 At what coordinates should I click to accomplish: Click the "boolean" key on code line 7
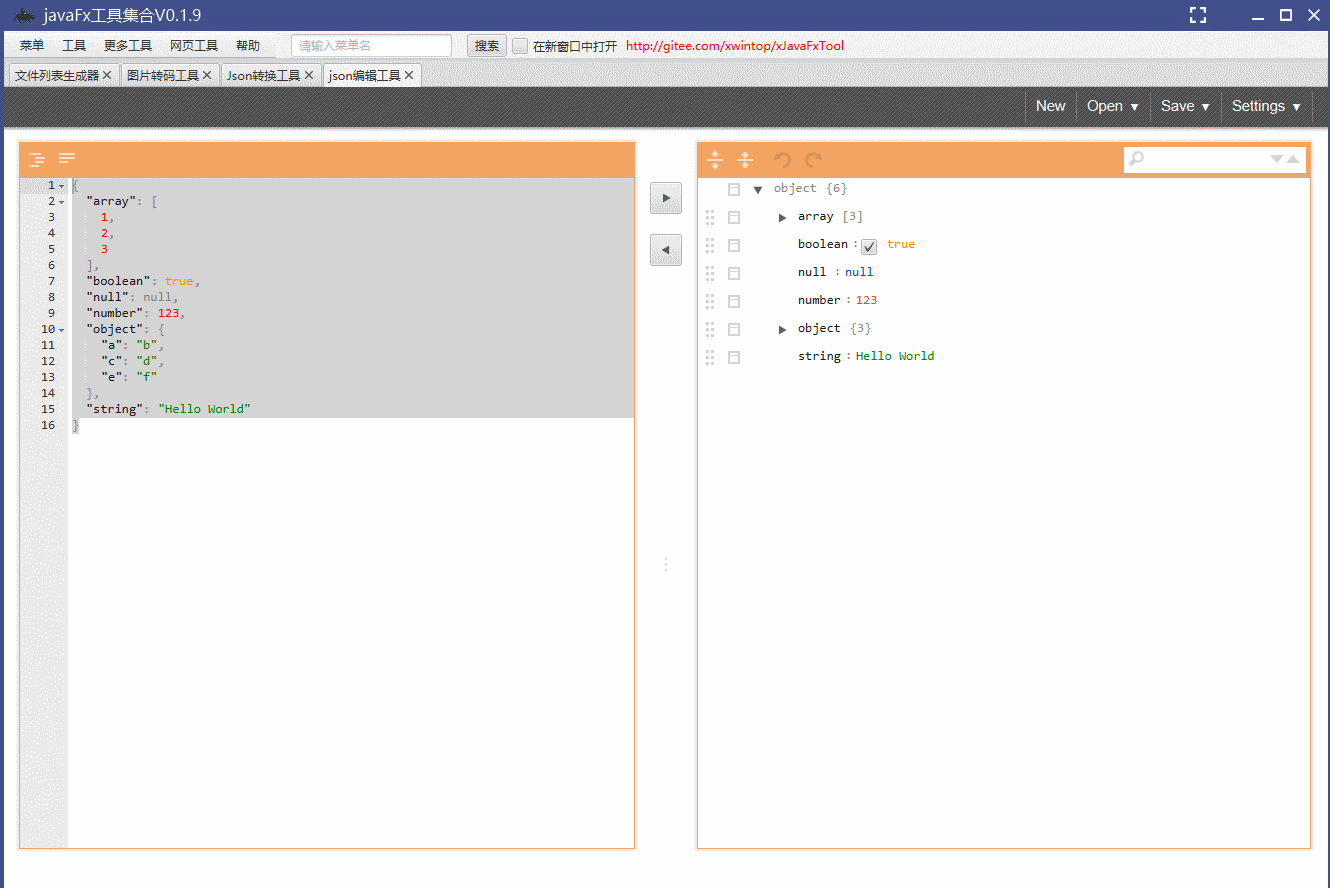click(118, 281)
